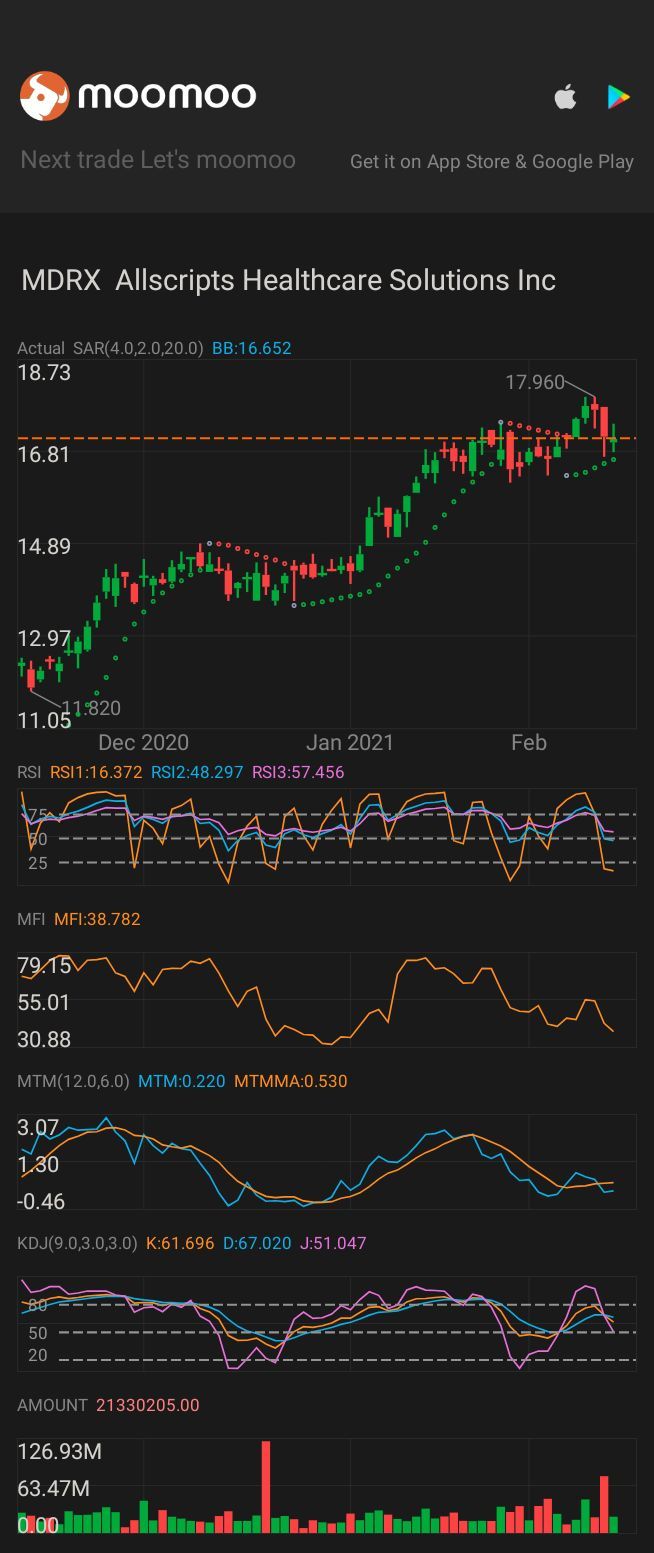Click the Jan 2021 date label
The width and height of the screenshot is (654, 1553).
click(x=350, y=742)
